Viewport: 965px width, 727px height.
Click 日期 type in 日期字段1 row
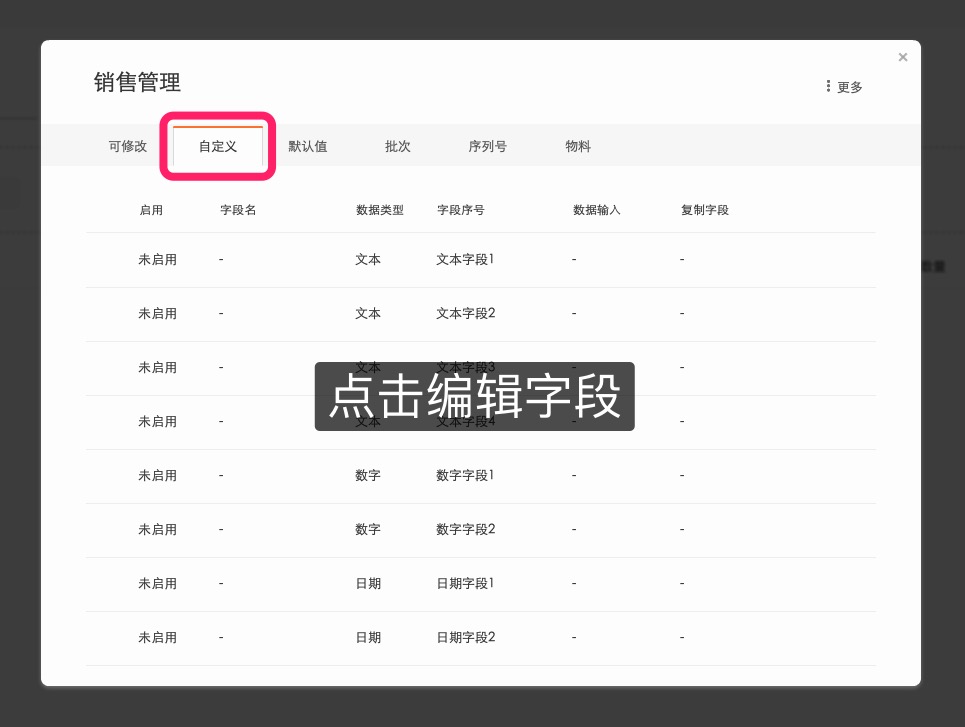[x=368, y=584]
